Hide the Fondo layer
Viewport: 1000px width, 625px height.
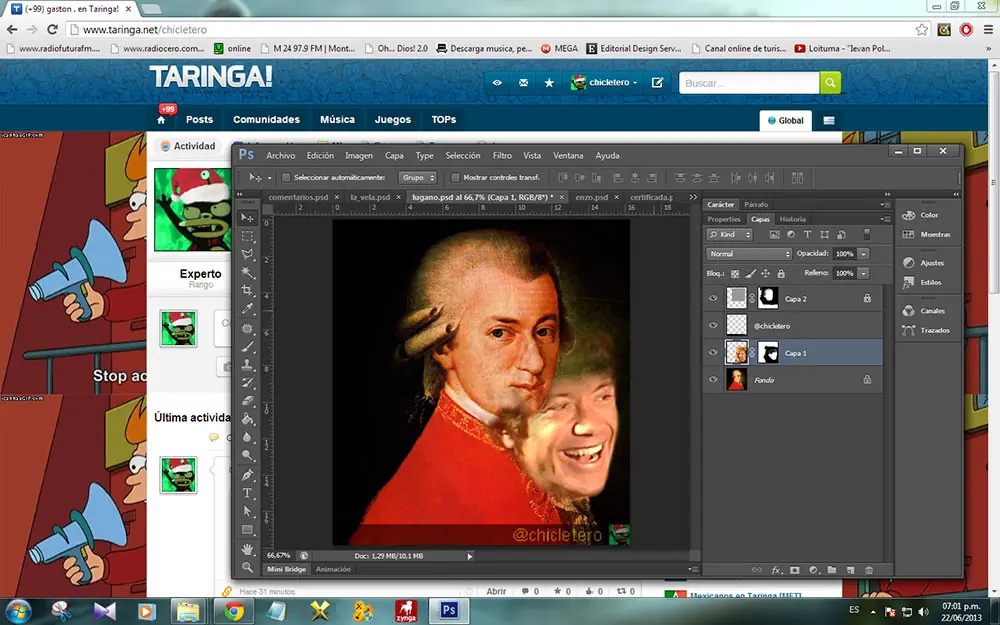(x=713, y=379)
